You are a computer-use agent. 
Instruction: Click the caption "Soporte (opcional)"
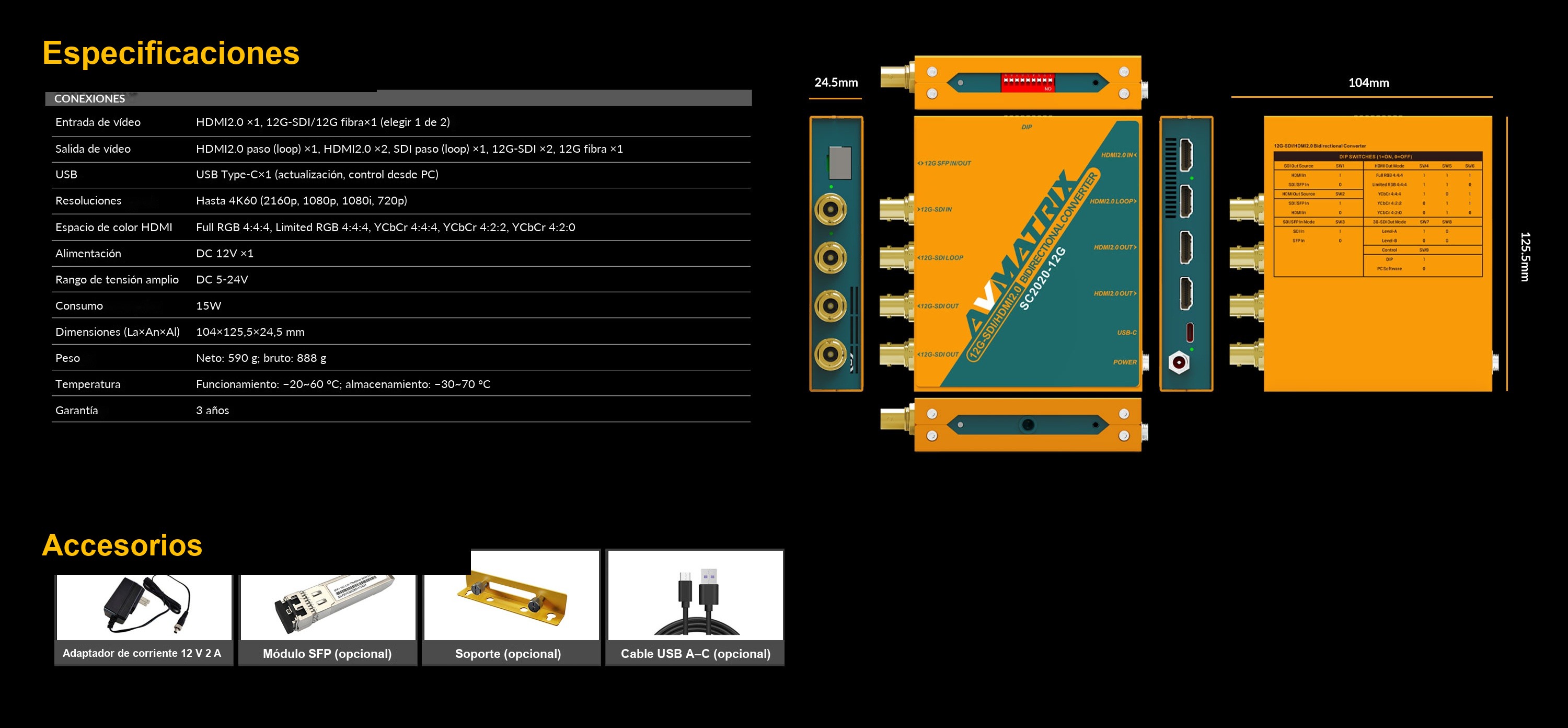coord(508,654)
